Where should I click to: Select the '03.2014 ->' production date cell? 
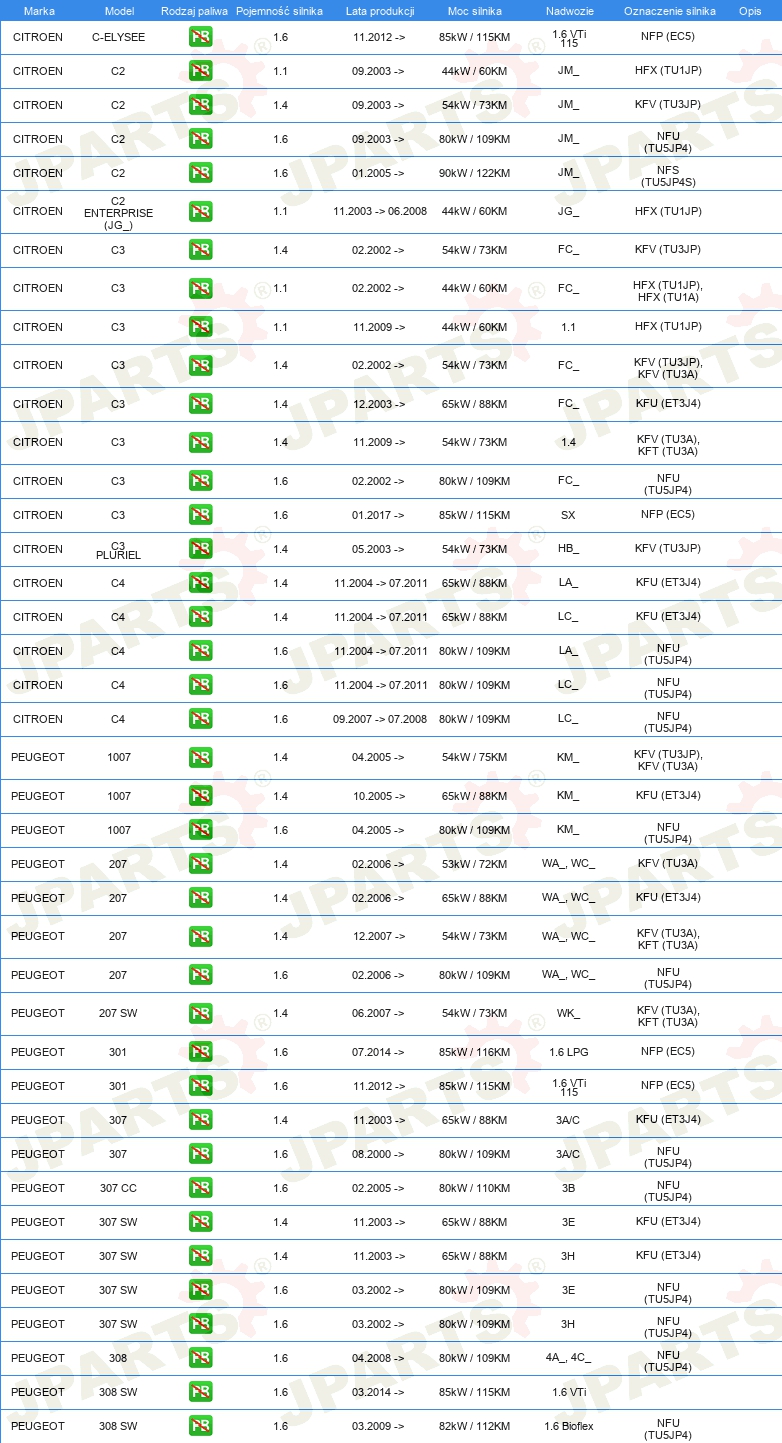tap(378, 1392)
